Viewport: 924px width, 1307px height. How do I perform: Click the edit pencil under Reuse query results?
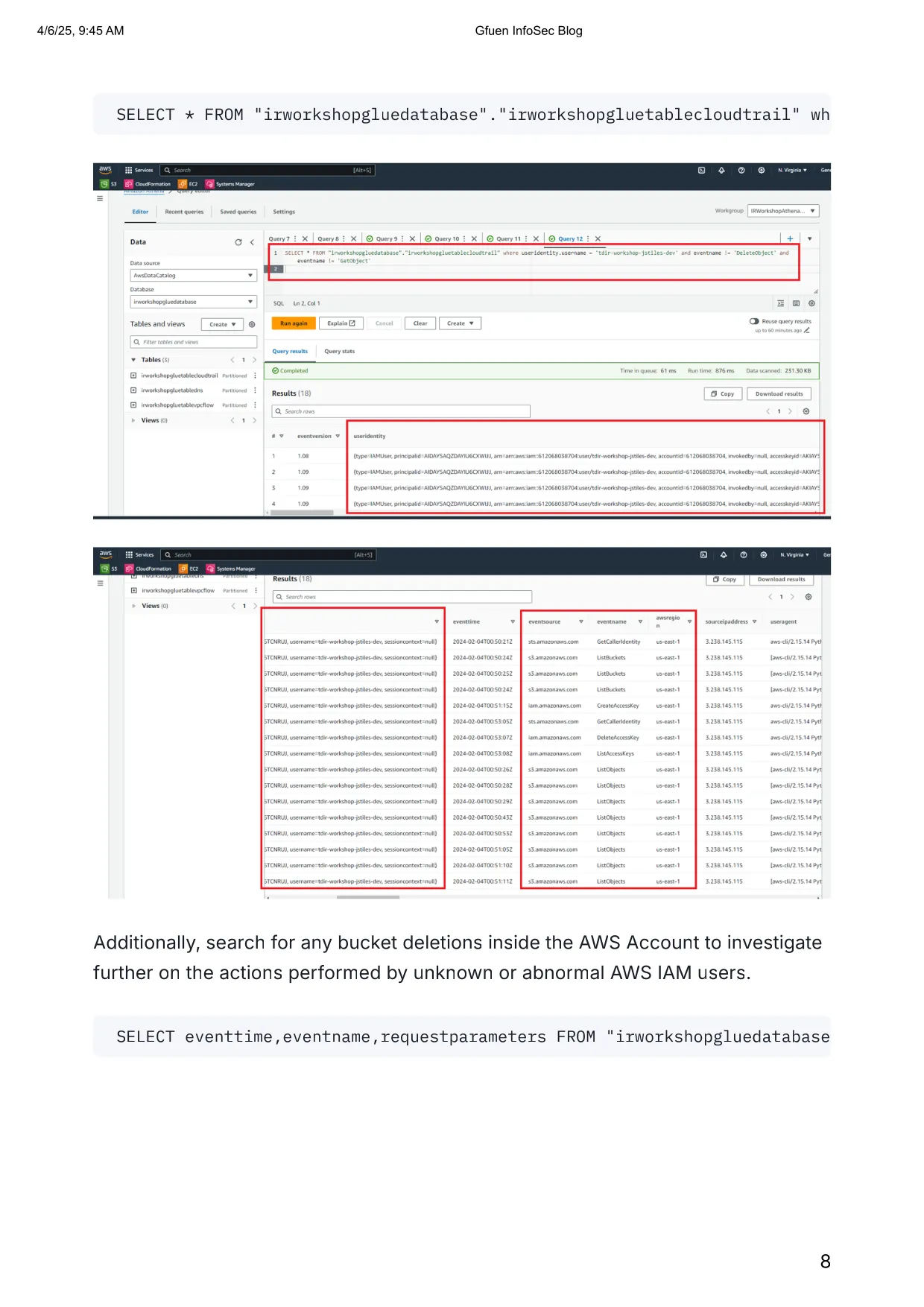pyautogui.click(x=806, y=330)
